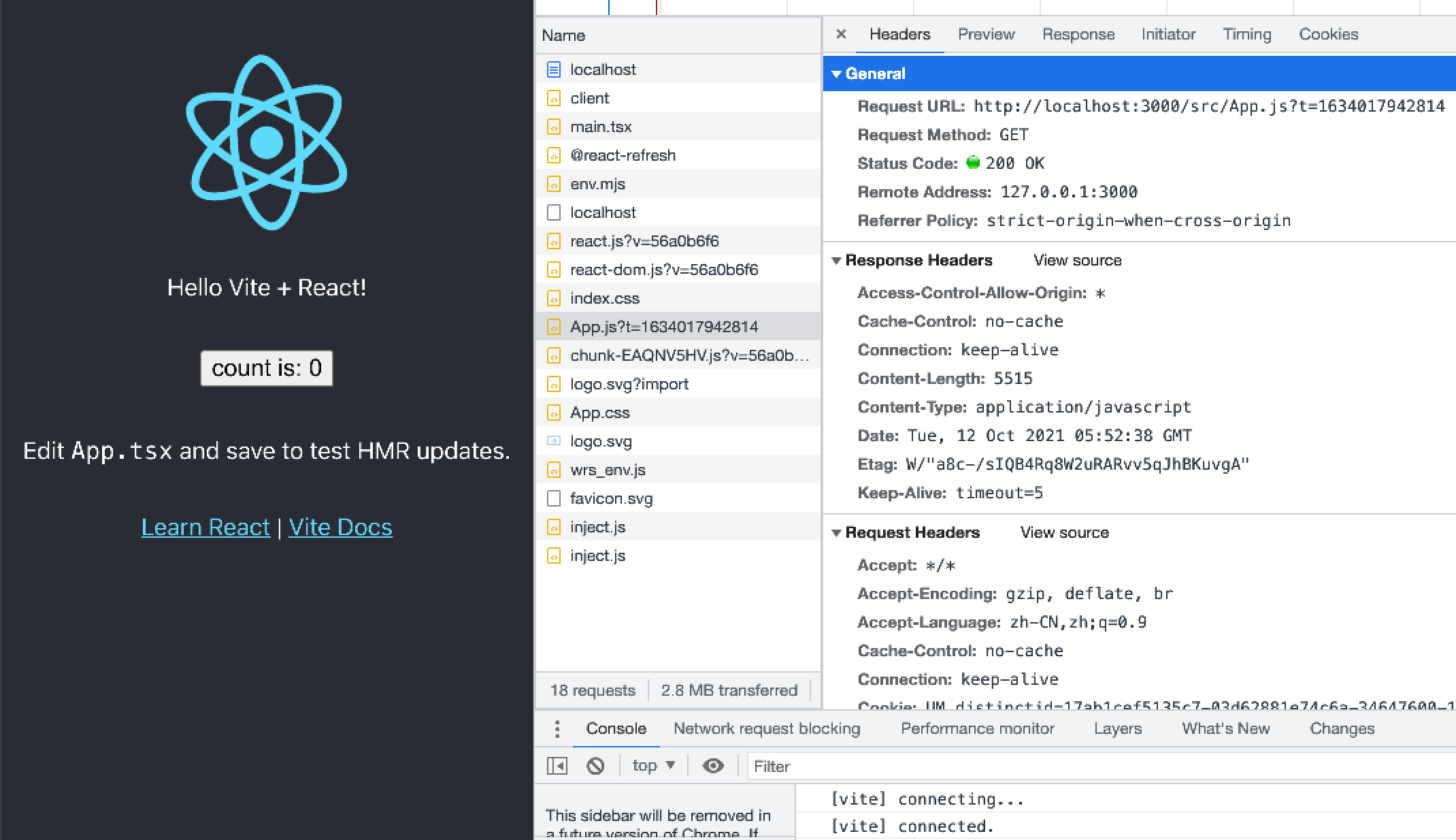Select the first inject.js request row

tap(678, 527)
